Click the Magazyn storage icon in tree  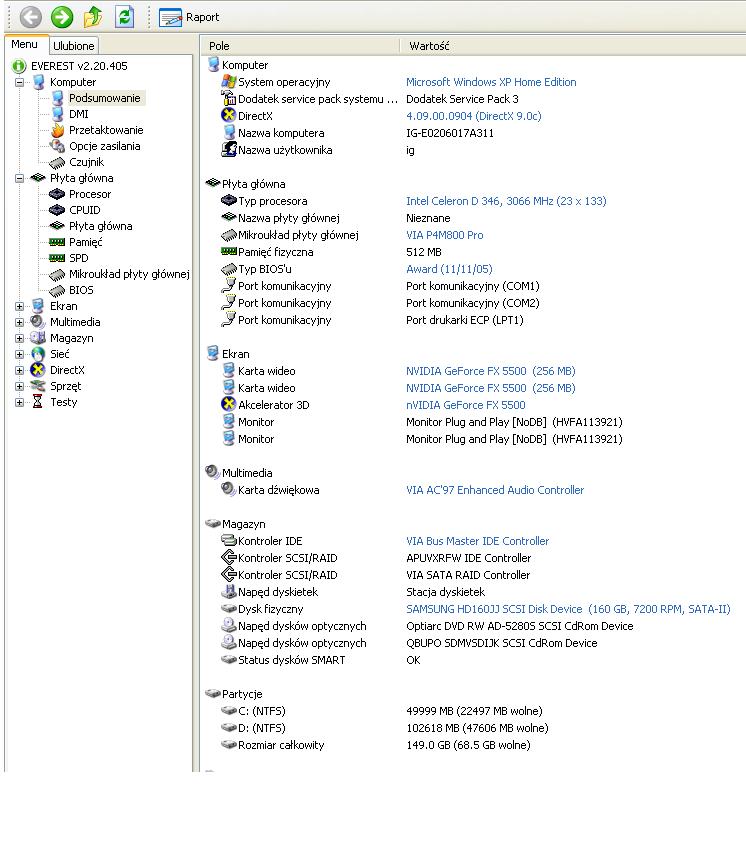[38, 338]
